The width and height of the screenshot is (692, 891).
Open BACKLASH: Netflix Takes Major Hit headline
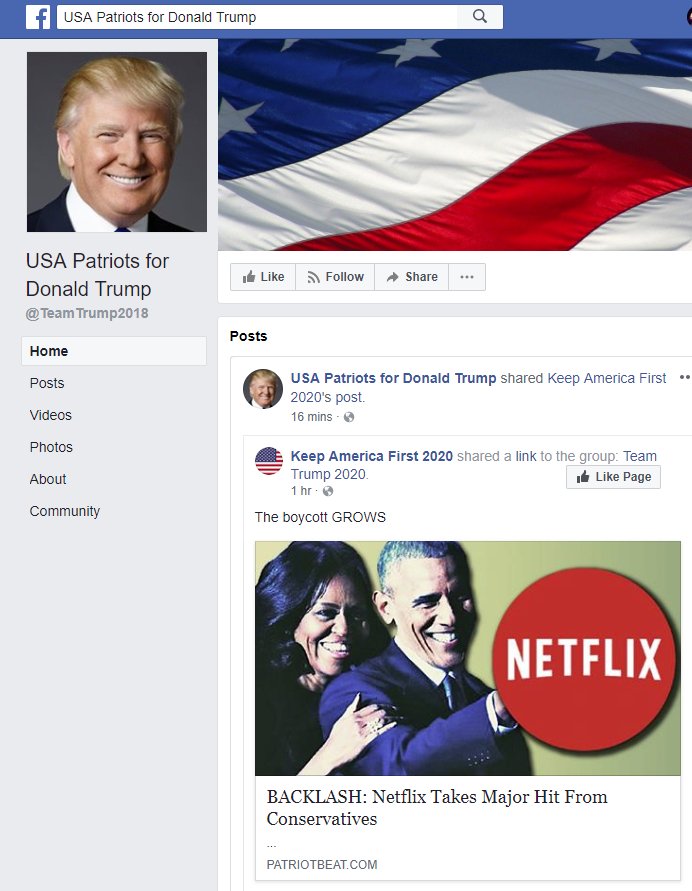437,807
